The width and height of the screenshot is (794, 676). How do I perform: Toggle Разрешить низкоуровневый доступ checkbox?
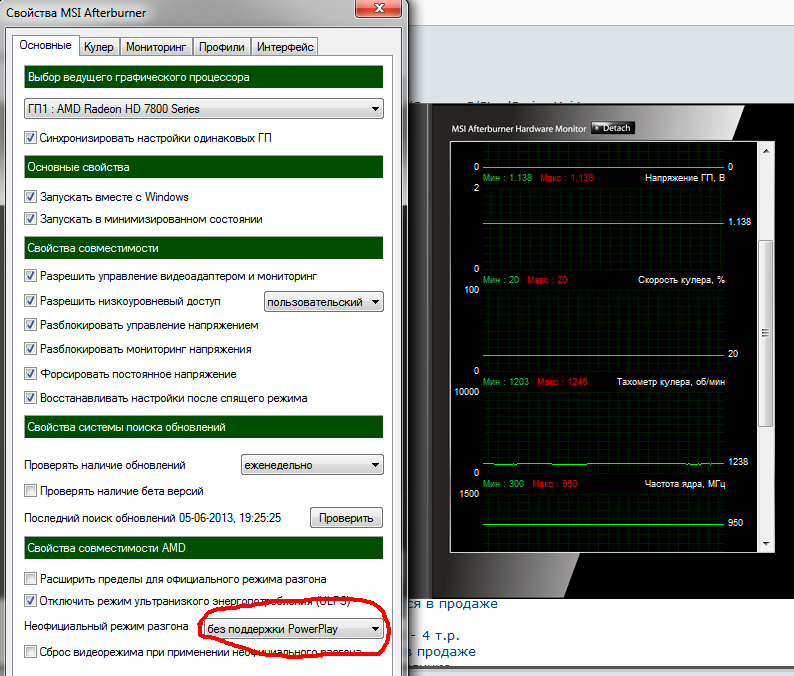click(30, 301)
